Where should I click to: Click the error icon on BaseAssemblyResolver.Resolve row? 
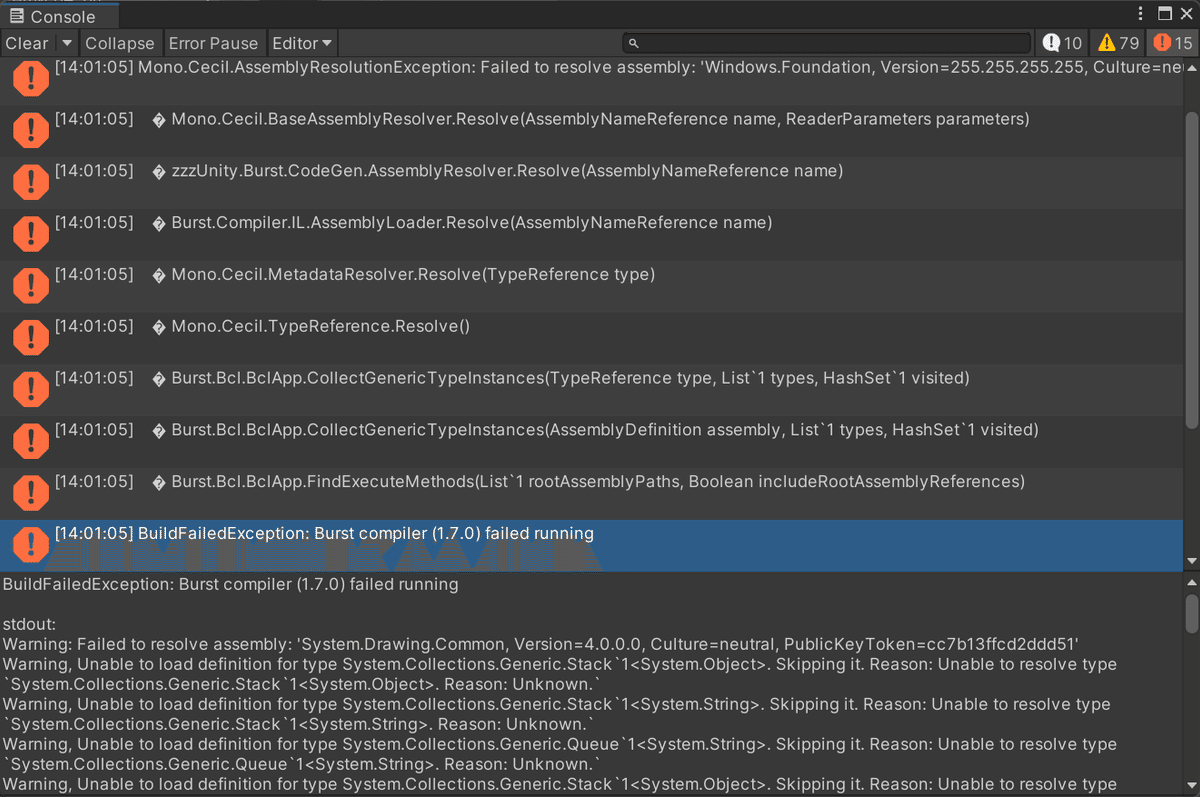tap(31, 129)
